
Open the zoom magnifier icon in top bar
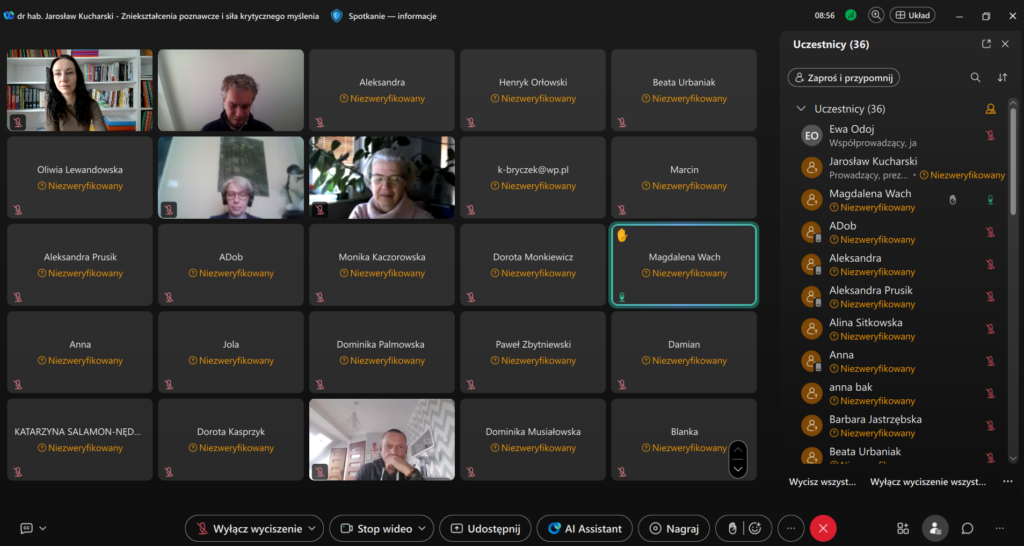pos(876,15)
